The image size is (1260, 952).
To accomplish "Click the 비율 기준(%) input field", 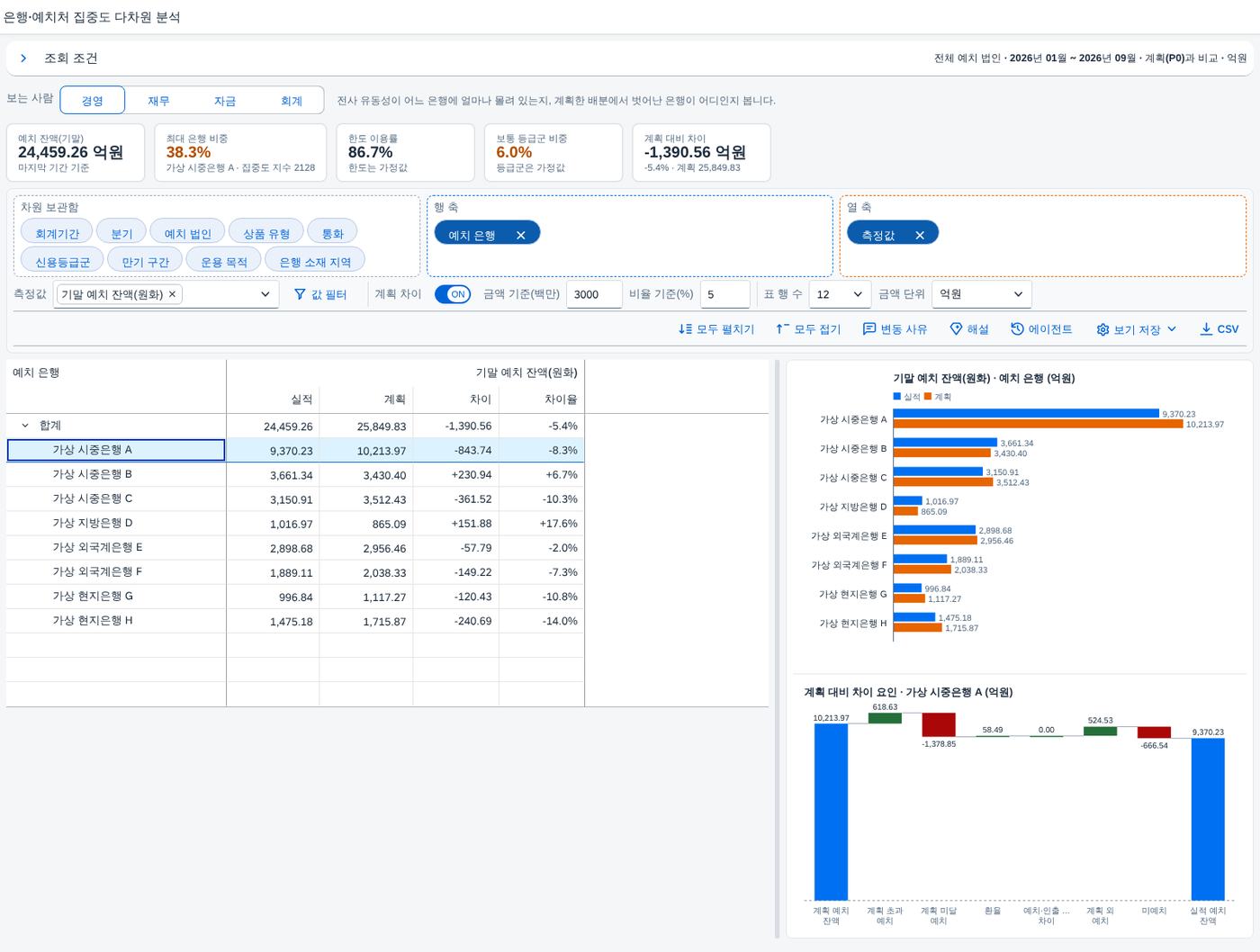I will tap(725, 294).
